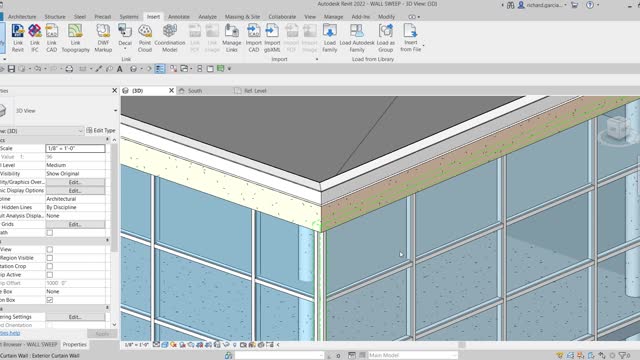
Task: Click Edit button for Visibility/Graphics Overrides
Action: pyautogui.click(x=75, y=182)
